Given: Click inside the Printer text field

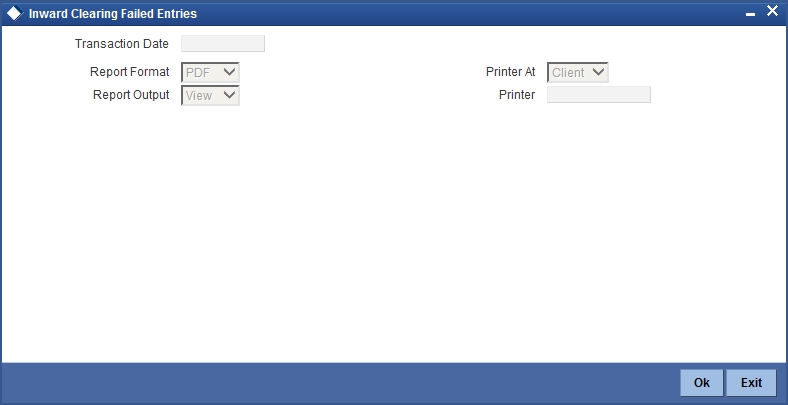Looking at the screenshot, I should [x=599, y=94].
